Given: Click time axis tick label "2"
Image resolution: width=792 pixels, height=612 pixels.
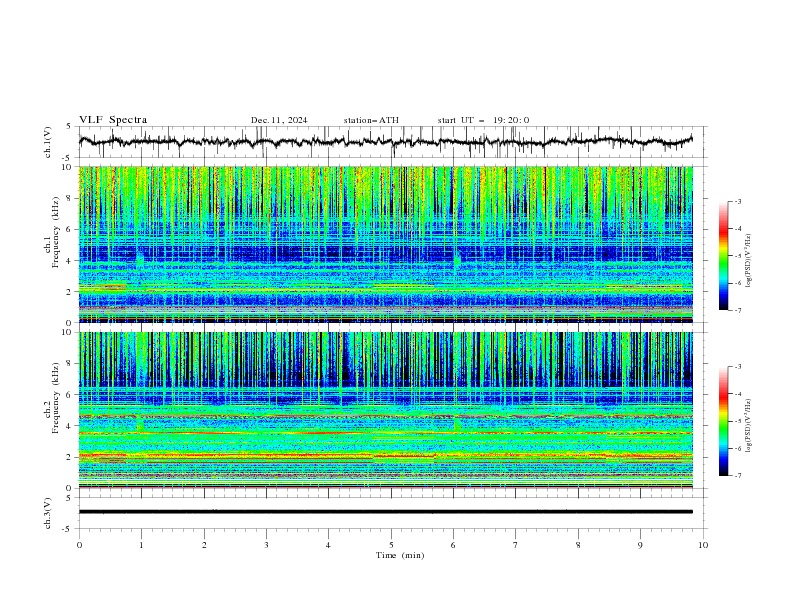Looking at the screenshot, I should 204,545.
